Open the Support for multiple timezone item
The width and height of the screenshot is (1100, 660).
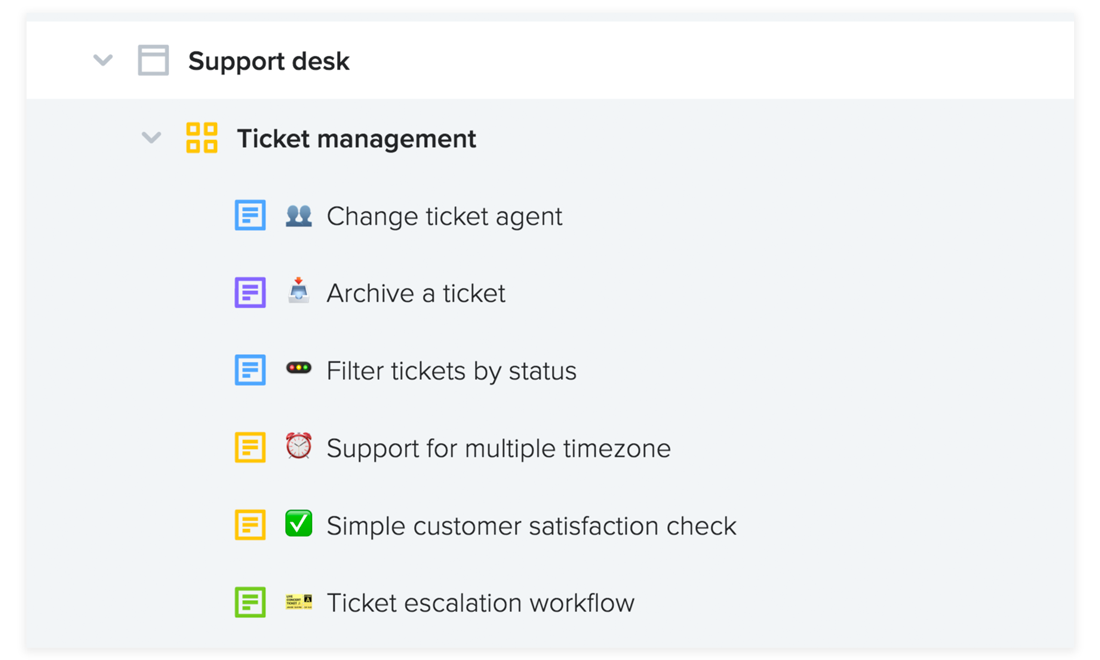pos(499,449)
